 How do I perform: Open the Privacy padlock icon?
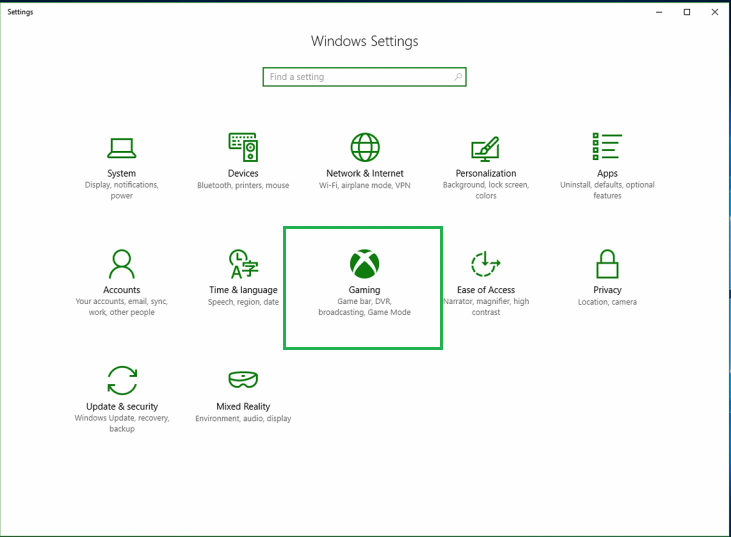coord(607,263)
